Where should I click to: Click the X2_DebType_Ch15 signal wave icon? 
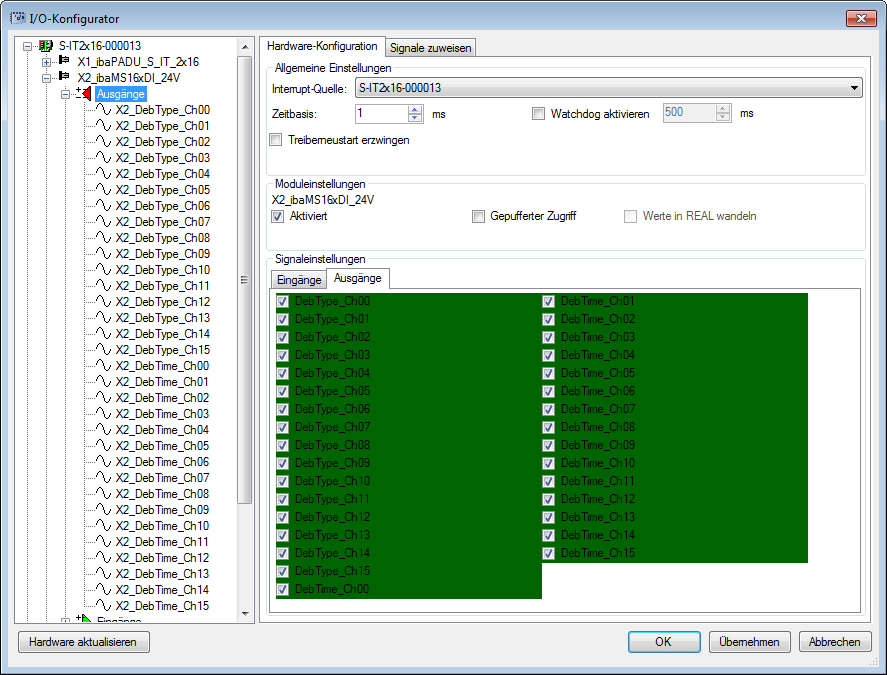[x=103, y=350]
